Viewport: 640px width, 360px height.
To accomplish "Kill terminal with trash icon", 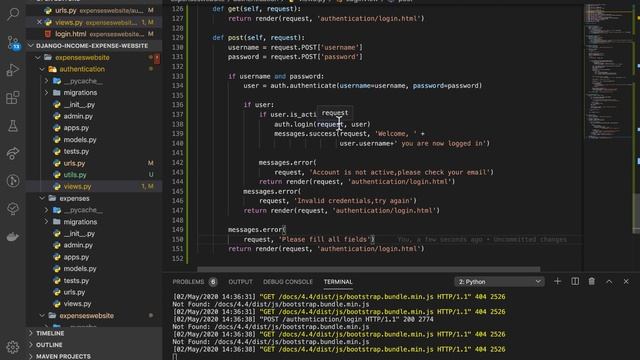I will tap(591, 282).
